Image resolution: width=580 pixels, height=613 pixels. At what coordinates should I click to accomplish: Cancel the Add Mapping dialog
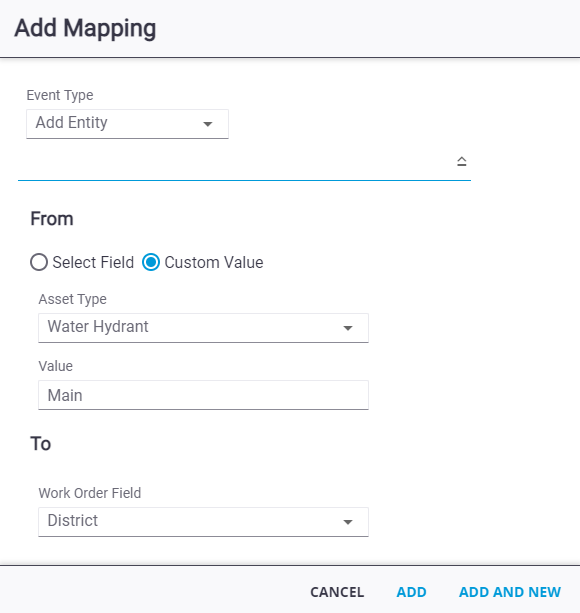[337, 592]
